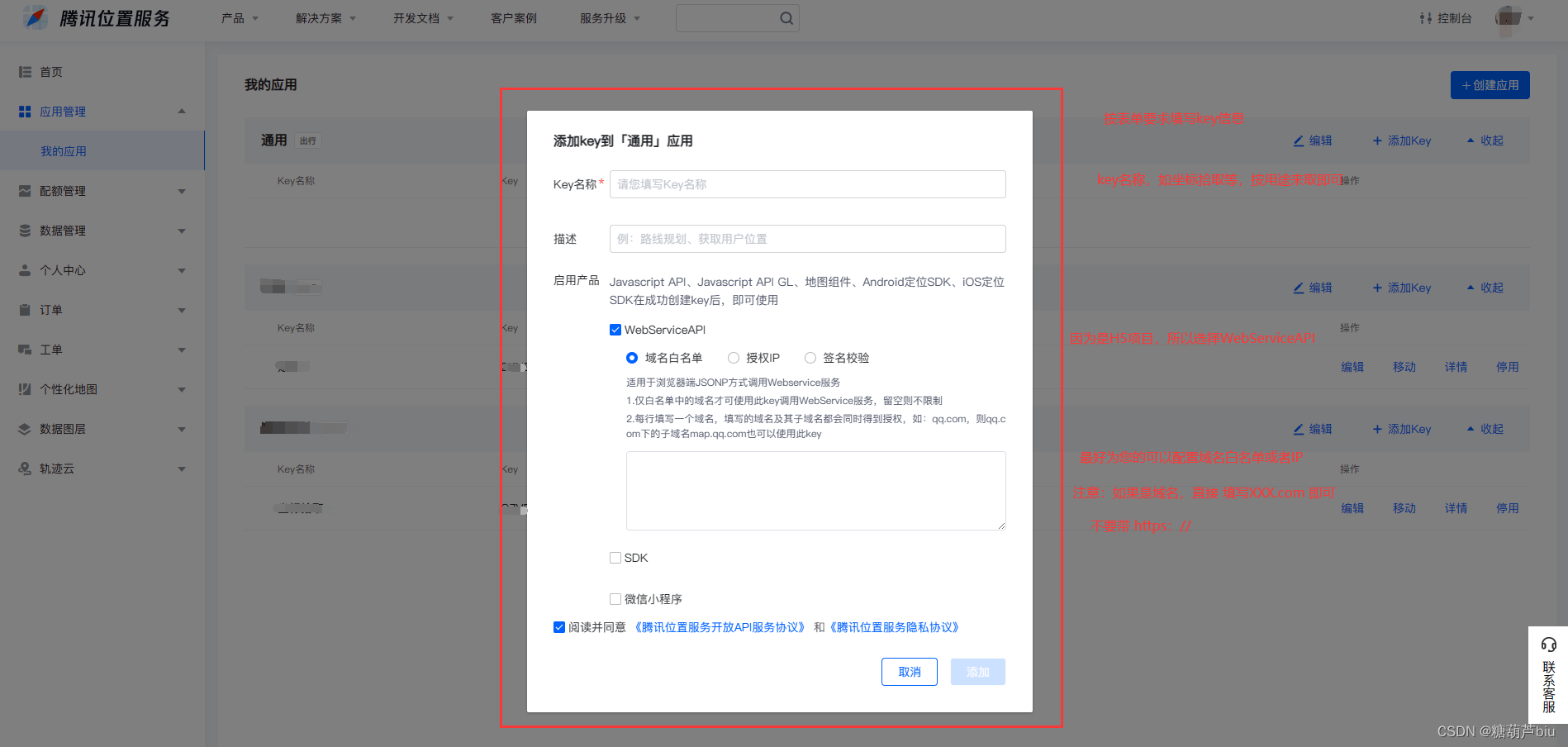
Task: Expand the 个性化地图 sidebar arrow
Action: tap(182, 390)
